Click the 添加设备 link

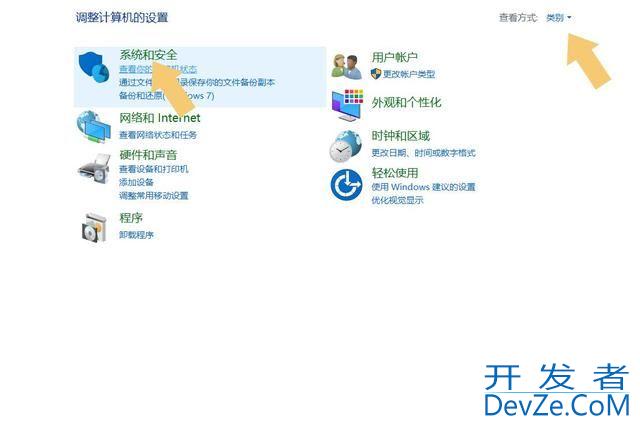[136, 182]
